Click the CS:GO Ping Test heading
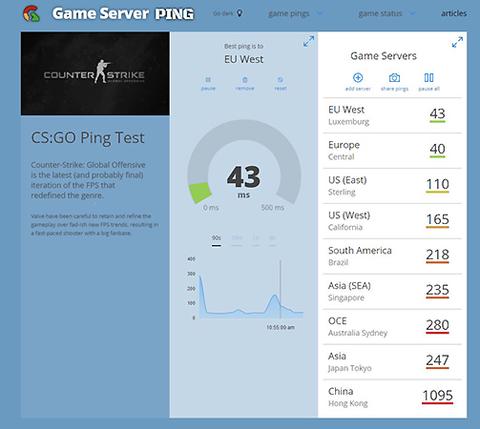Screen dimensions: 480x429 88,138
